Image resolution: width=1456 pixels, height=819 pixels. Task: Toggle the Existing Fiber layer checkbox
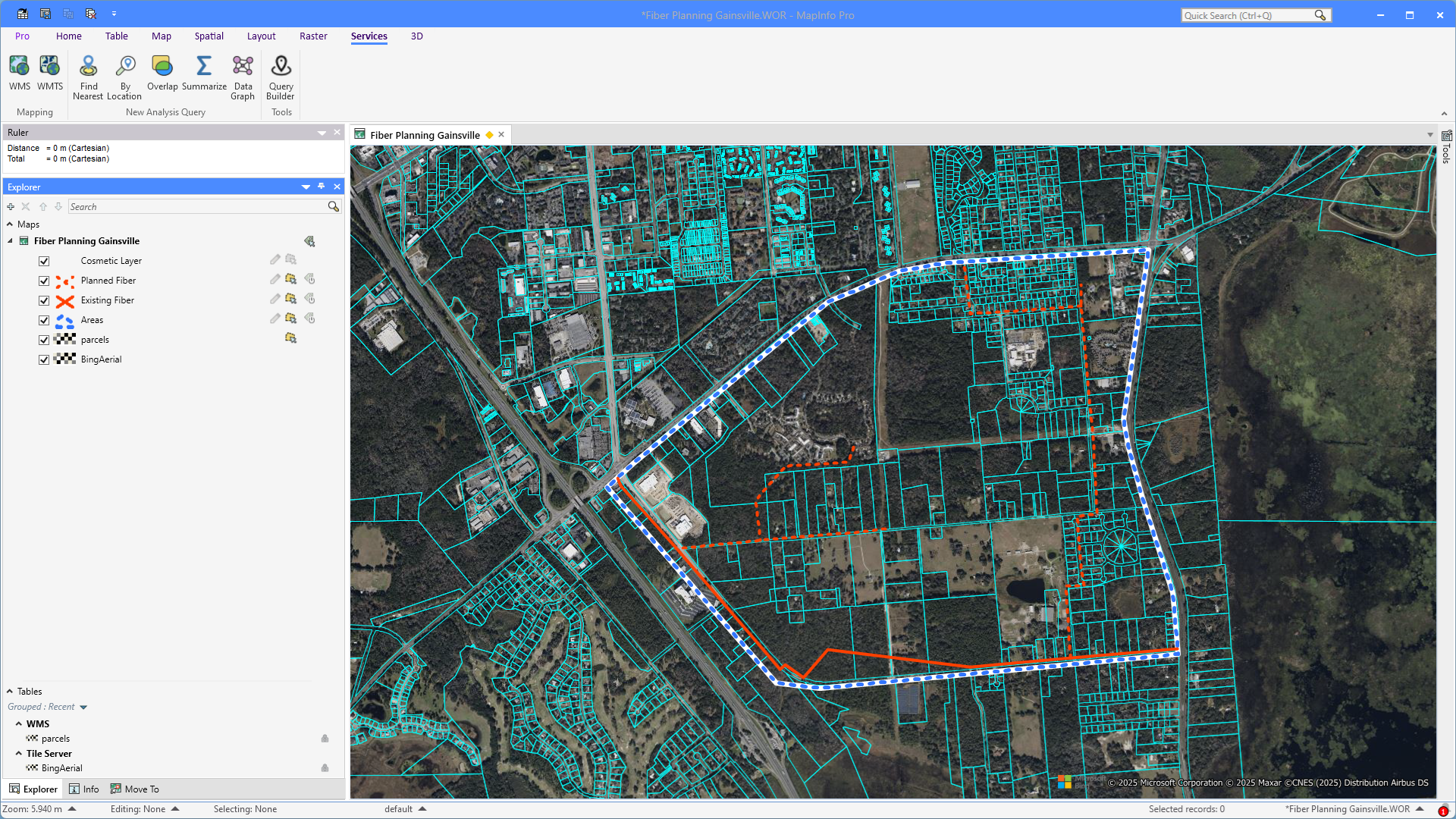[x=44, y=300]
